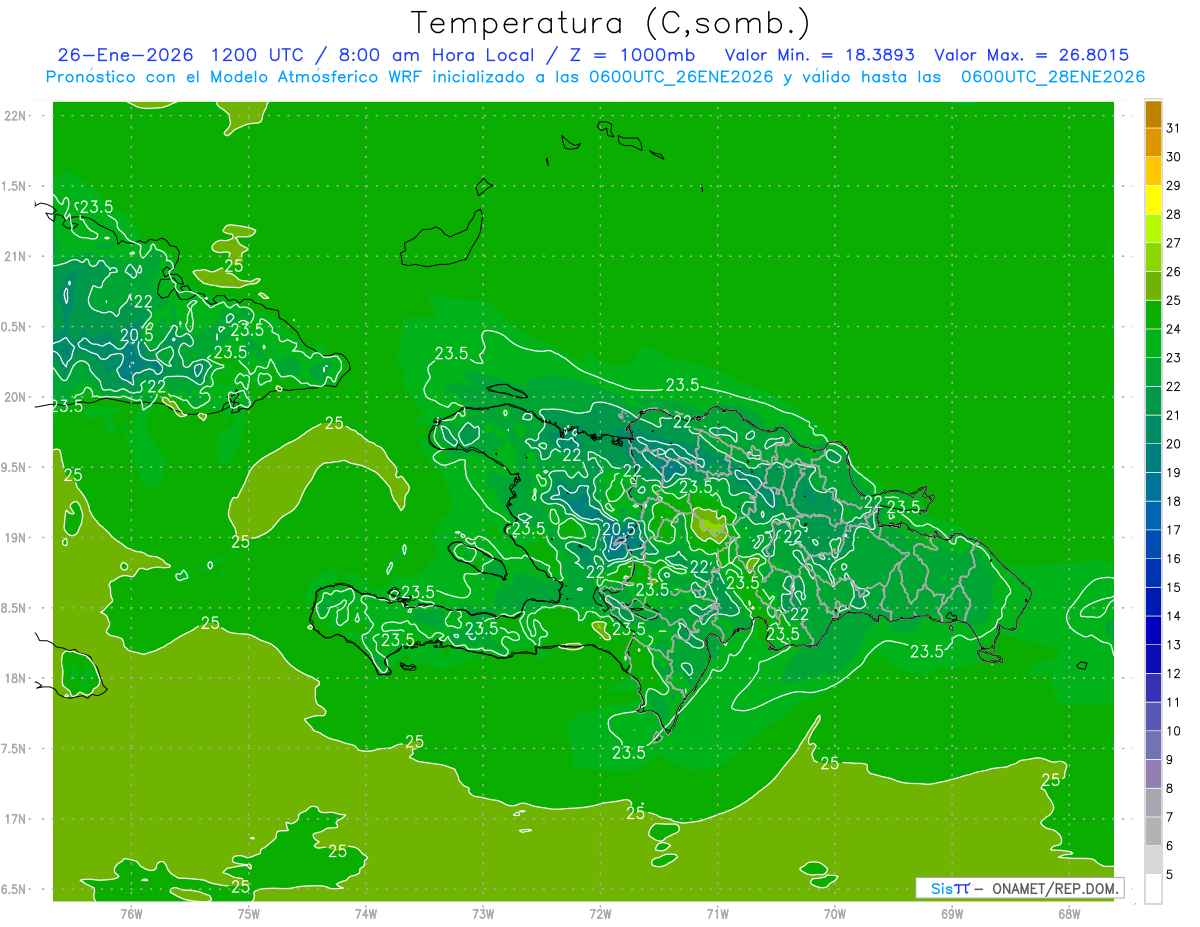This screenshot has width=1200, height=927.
Task: Click the '74W' longitude axis label
Action: [366, 915]
